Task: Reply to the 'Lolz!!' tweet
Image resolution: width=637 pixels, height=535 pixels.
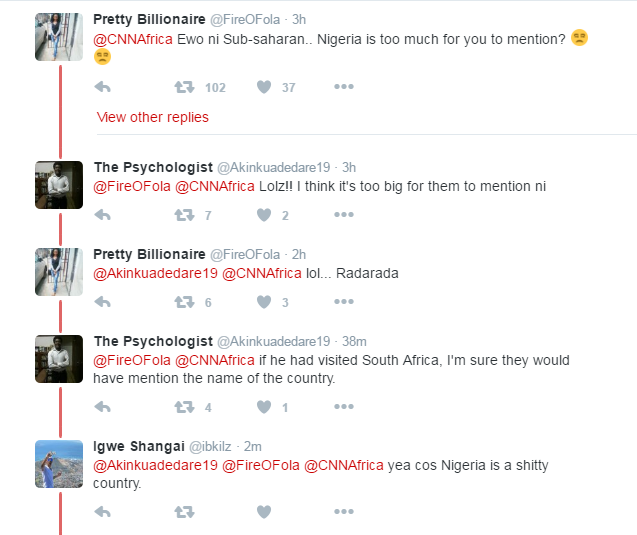Action: tap(101, 215)
